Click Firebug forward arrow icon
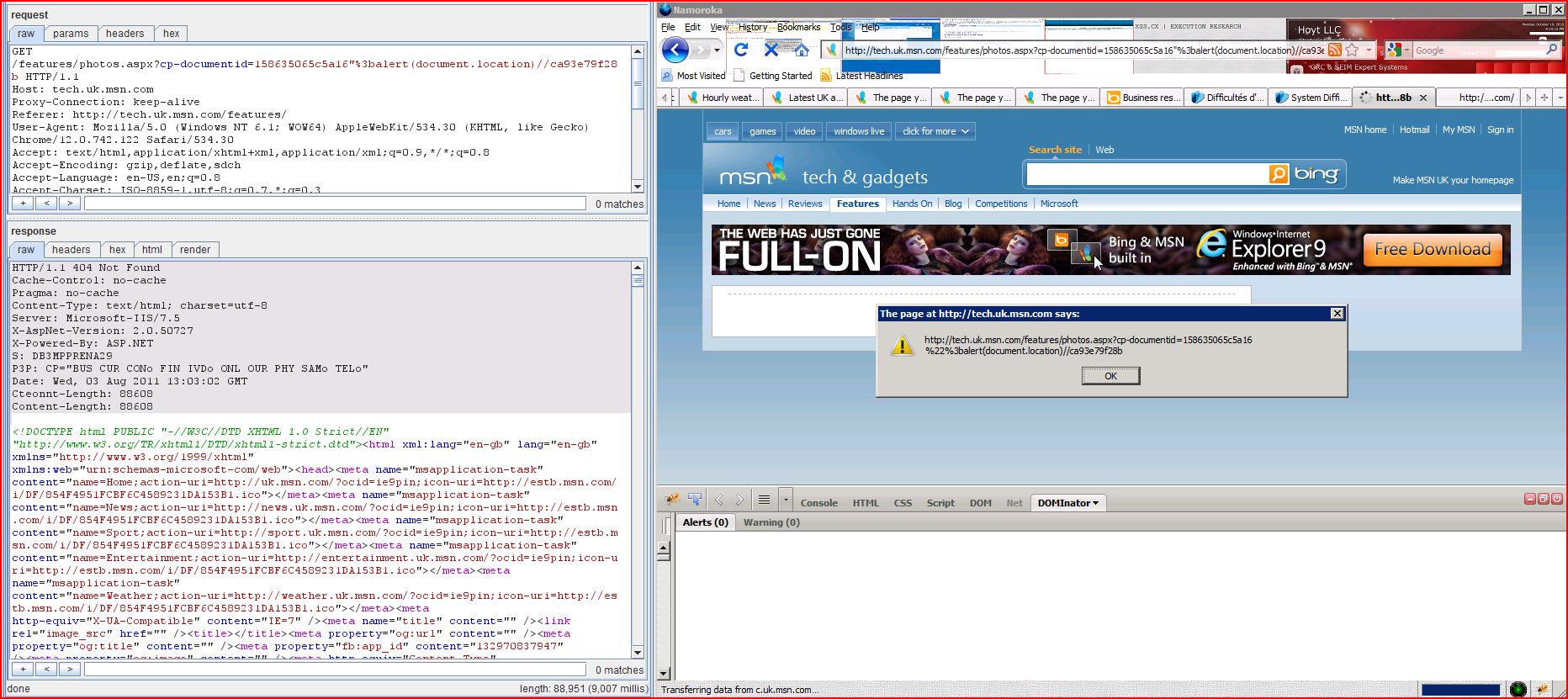Viewport: 1568px width, 699px height. tap(739, 500)
